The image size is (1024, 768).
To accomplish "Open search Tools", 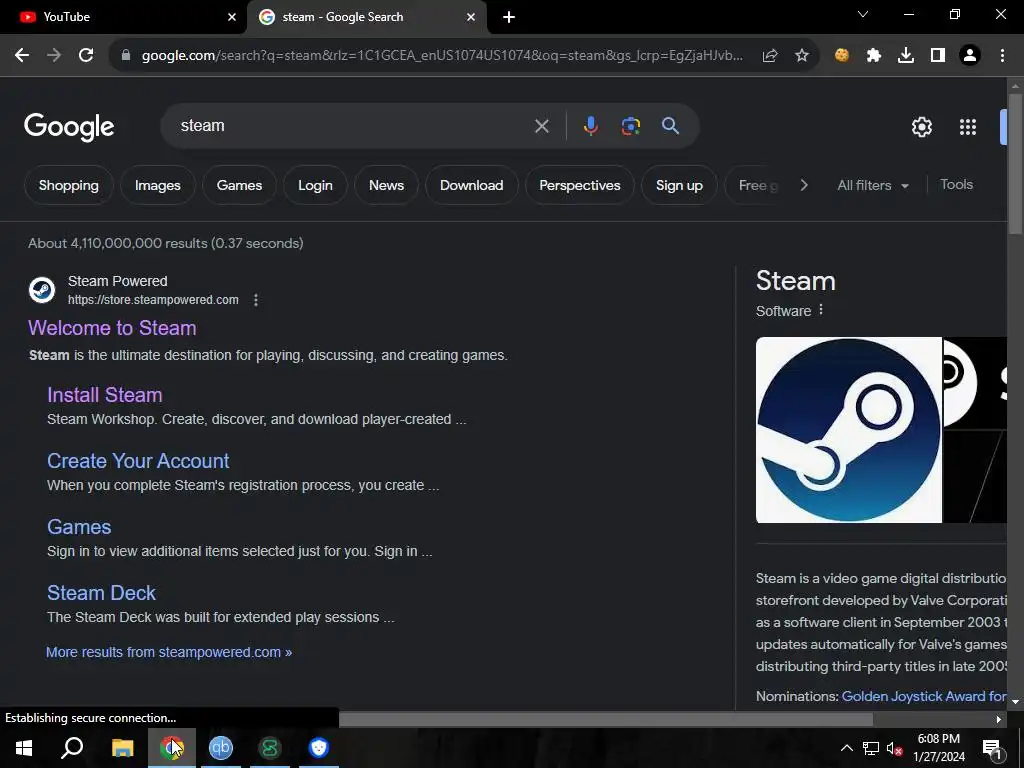I will pos(956,185).
